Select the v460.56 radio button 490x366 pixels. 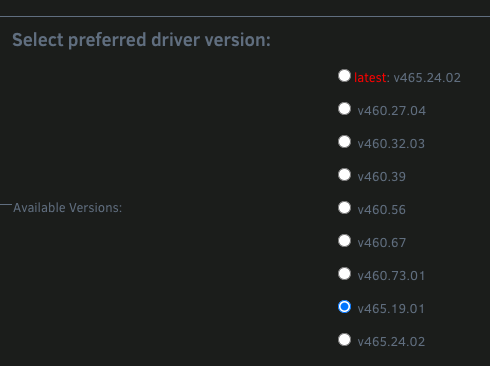point(344,208)
